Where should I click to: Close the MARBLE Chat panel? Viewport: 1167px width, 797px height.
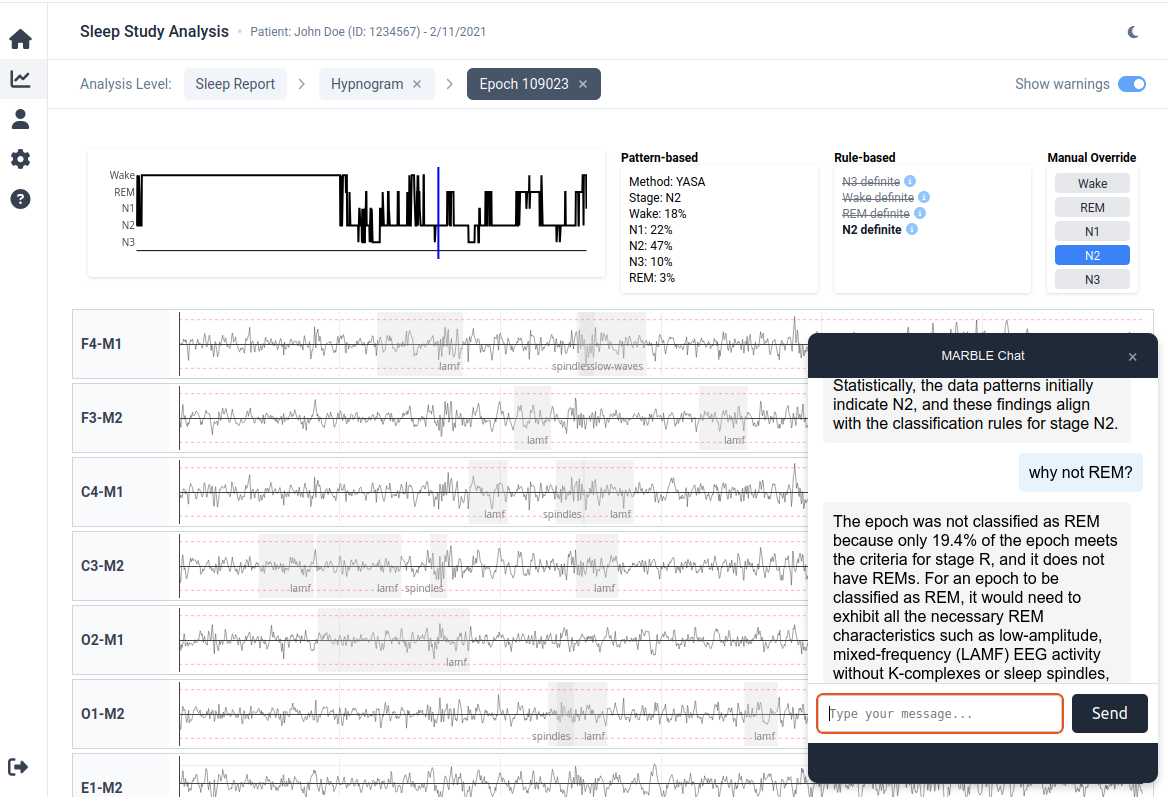click(x=1132, y=356)
